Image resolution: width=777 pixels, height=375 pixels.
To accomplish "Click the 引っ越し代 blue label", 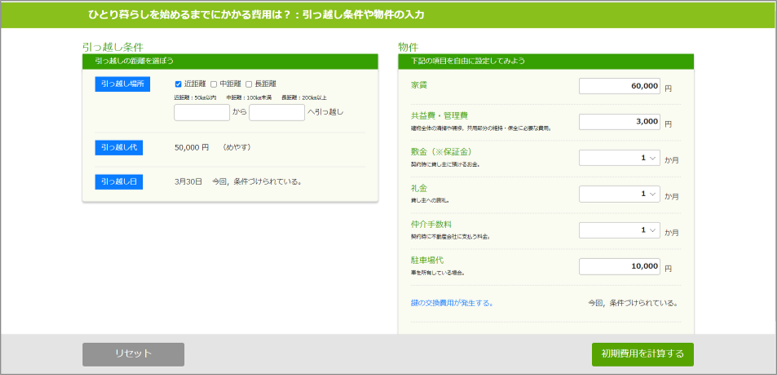I will coord(119,148).
